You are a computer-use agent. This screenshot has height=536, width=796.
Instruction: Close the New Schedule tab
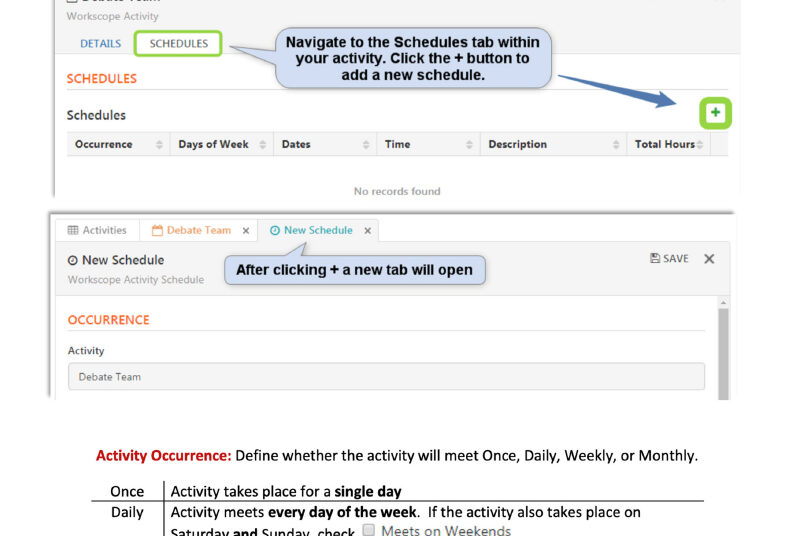[x=367, y=231]
